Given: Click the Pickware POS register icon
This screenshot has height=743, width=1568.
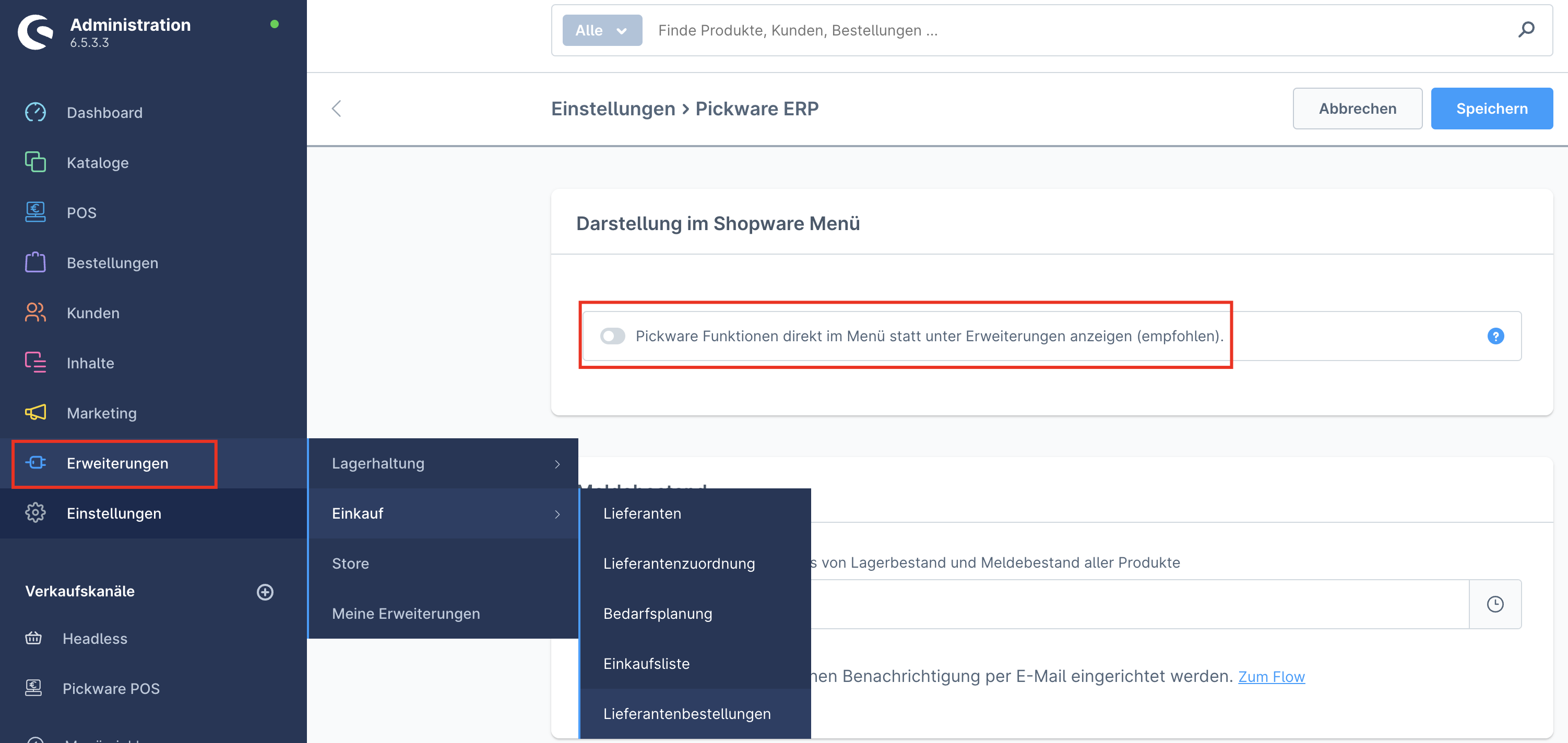Looking at the screenshot, I should point(33,688).
